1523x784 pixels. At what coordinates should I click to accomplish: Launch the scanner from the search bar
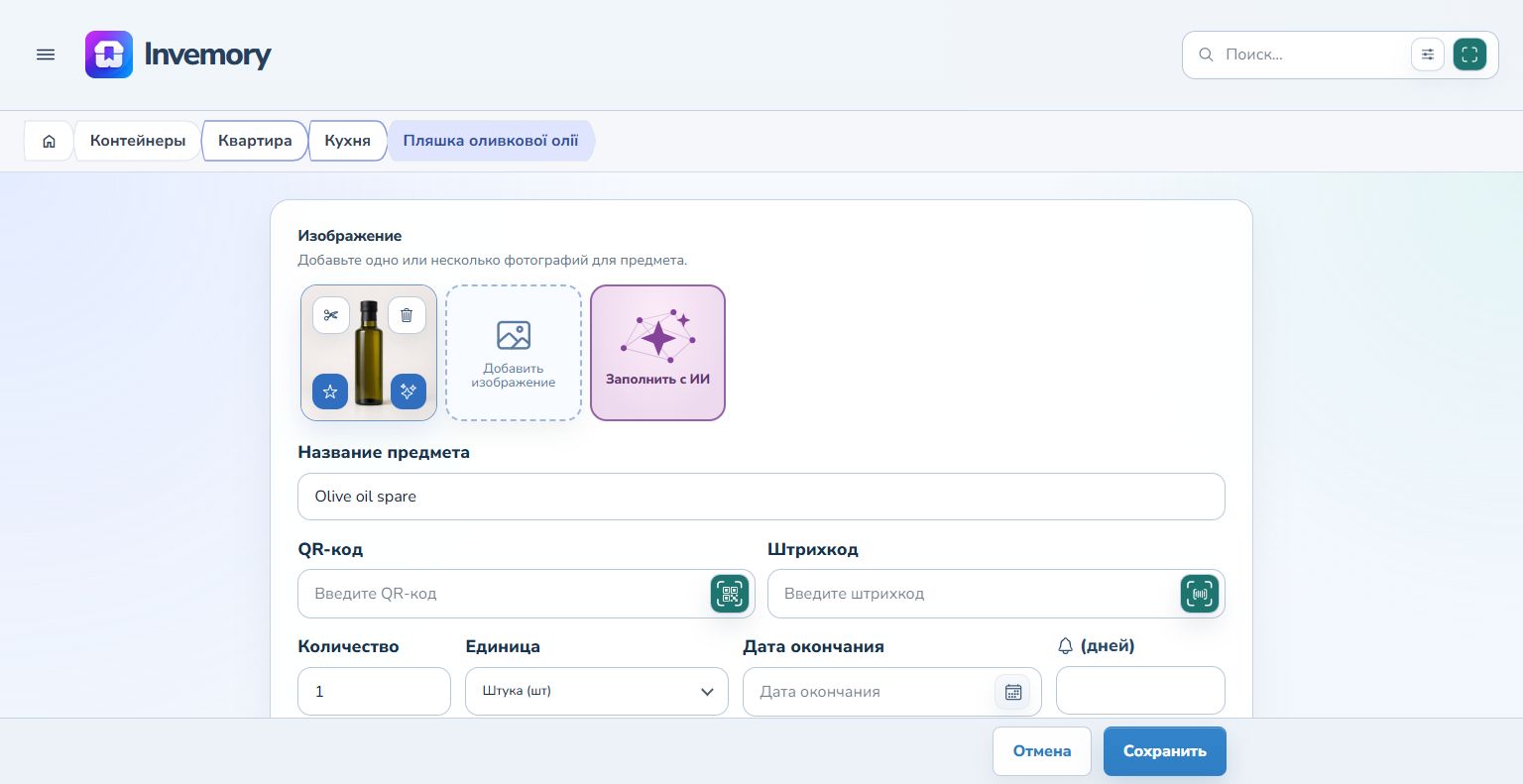(1469, 55)
